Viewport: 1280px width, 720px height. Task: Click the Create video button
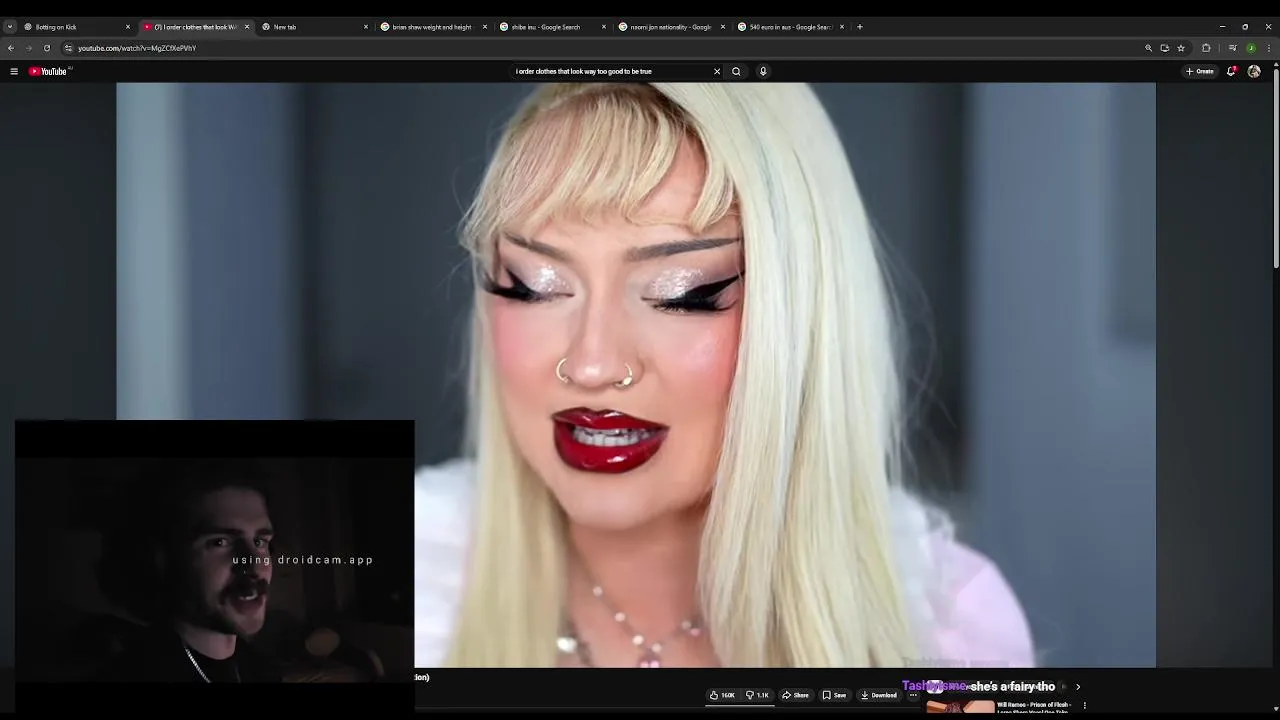coord(1199,71)
